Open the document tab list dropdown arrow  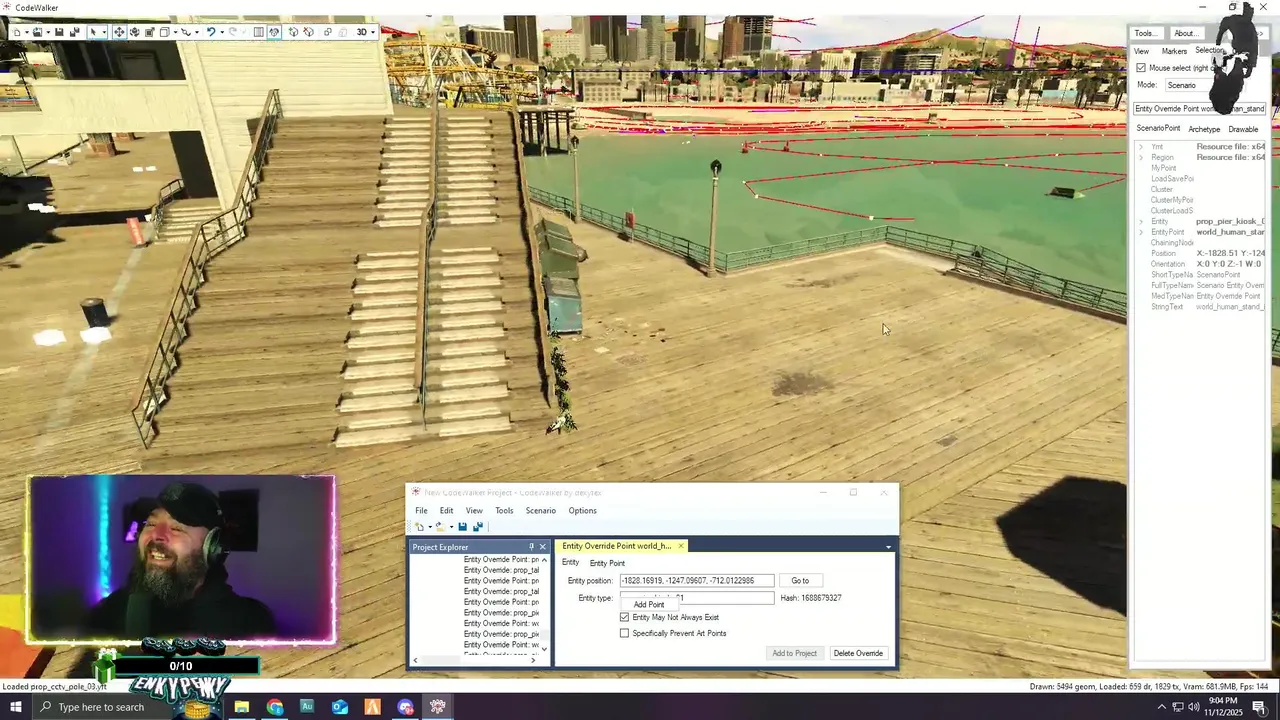[888, 547]
